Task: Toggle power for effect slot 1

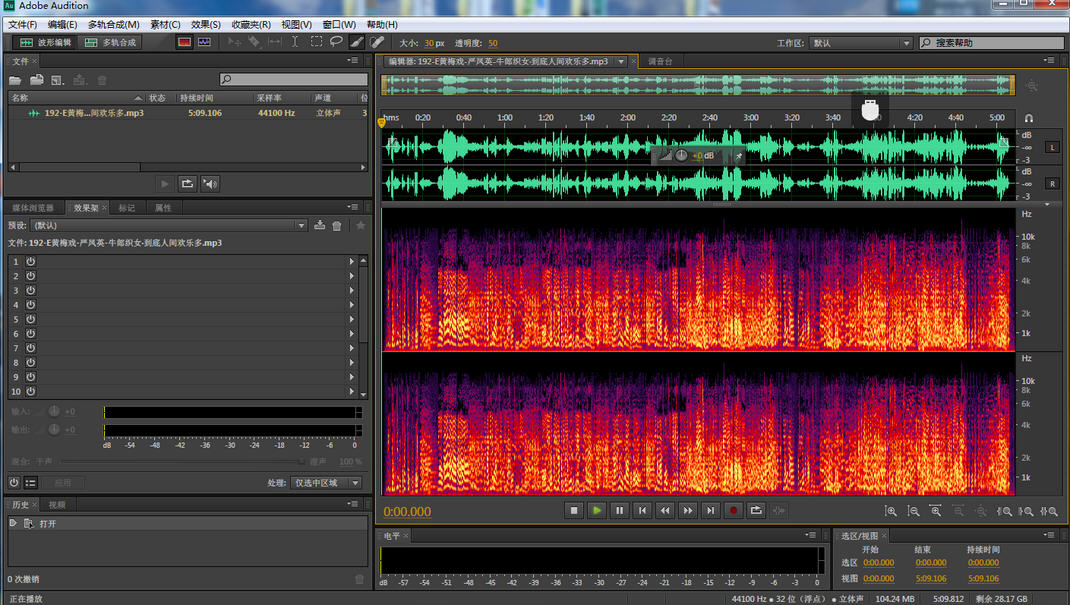Action: (x=30, y=260)
